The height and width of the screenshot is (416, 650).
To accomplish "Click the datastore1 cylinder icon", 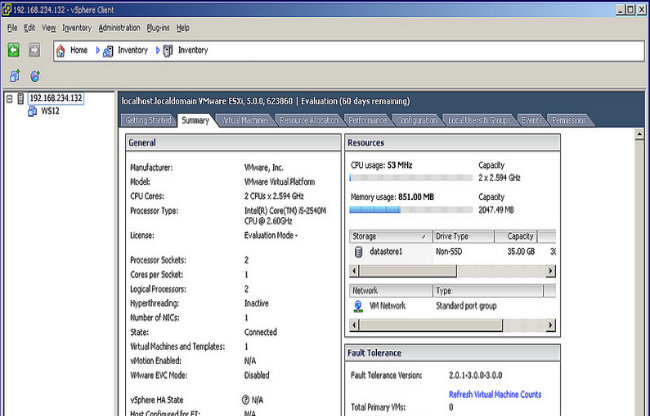I will point(359,252).
